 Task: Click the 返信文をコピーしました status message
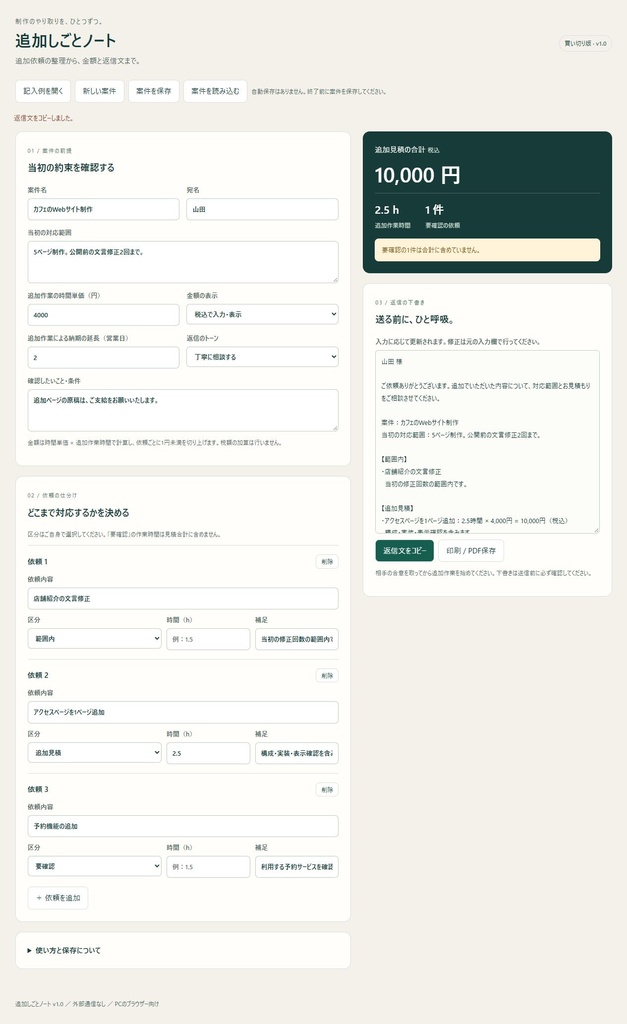coord(44,118)
